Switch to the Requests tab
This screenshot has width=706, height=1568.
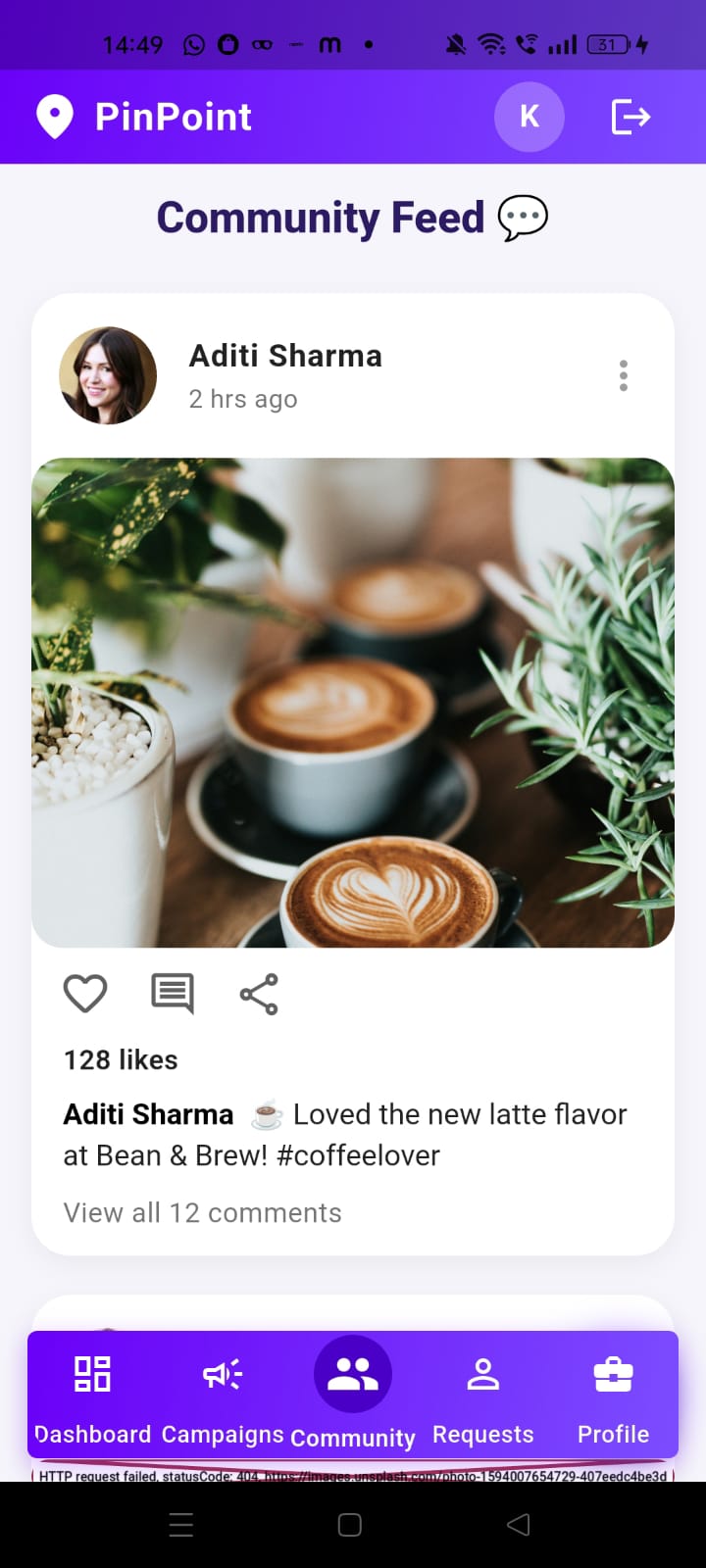pyautogui.click(x=483, y=1398)
